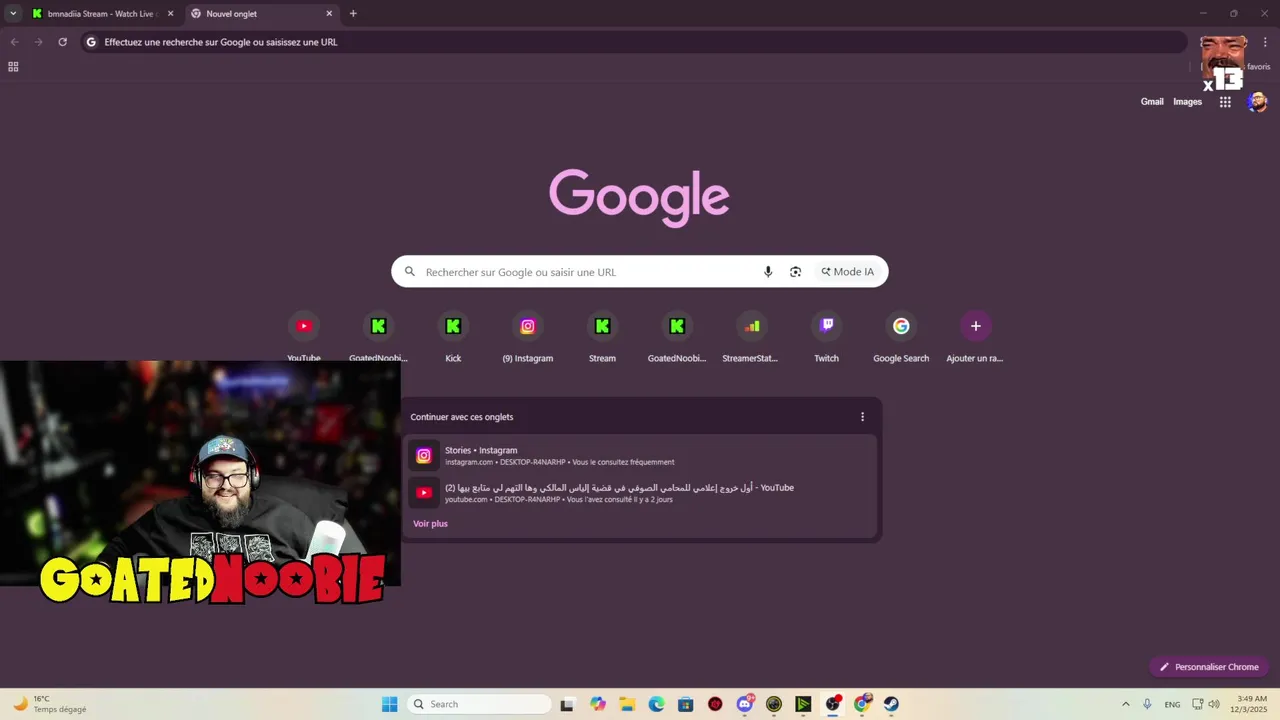Add a new shortcut with plus tile
The height and width of the screenshot is (720, 1280).
(975, 336)
